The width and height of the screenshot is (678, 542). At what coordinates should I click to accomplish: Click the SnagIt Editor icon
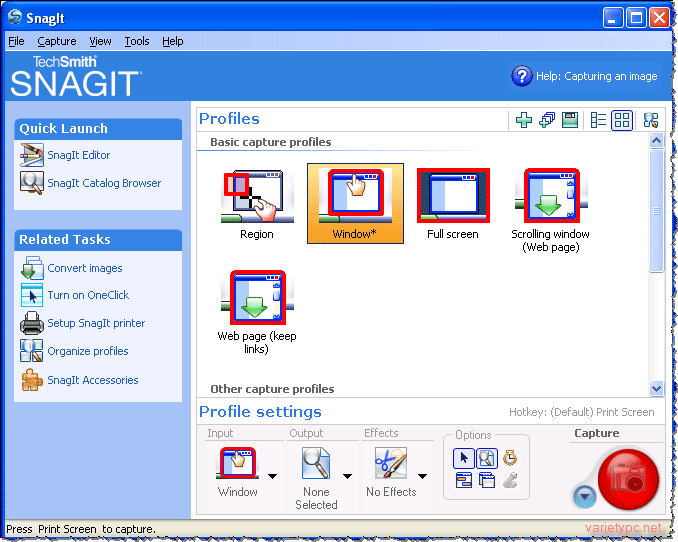click(32, 155)
